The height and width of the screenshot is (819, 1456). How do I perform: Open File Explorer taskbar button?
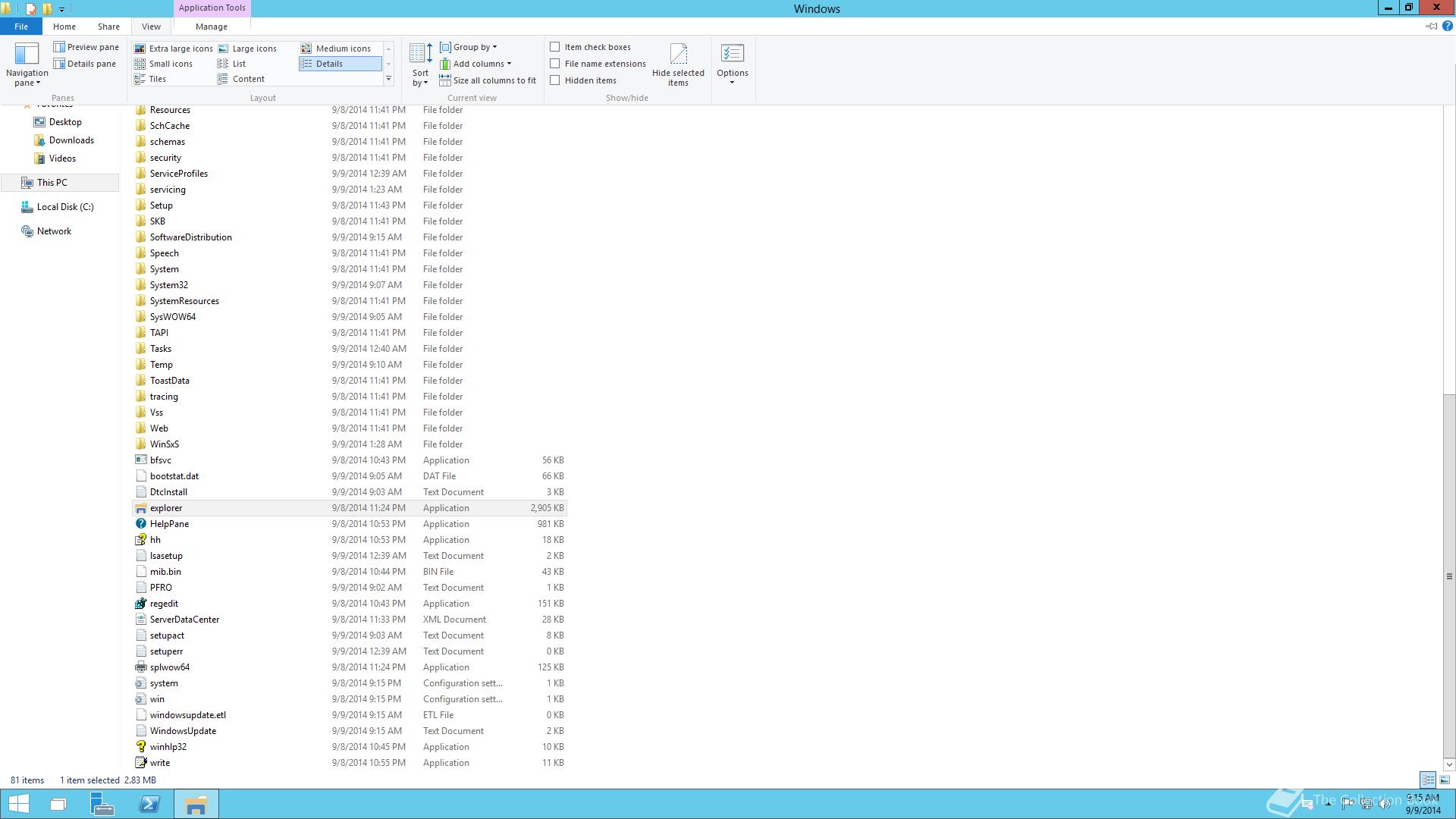[x=196, y=804]
